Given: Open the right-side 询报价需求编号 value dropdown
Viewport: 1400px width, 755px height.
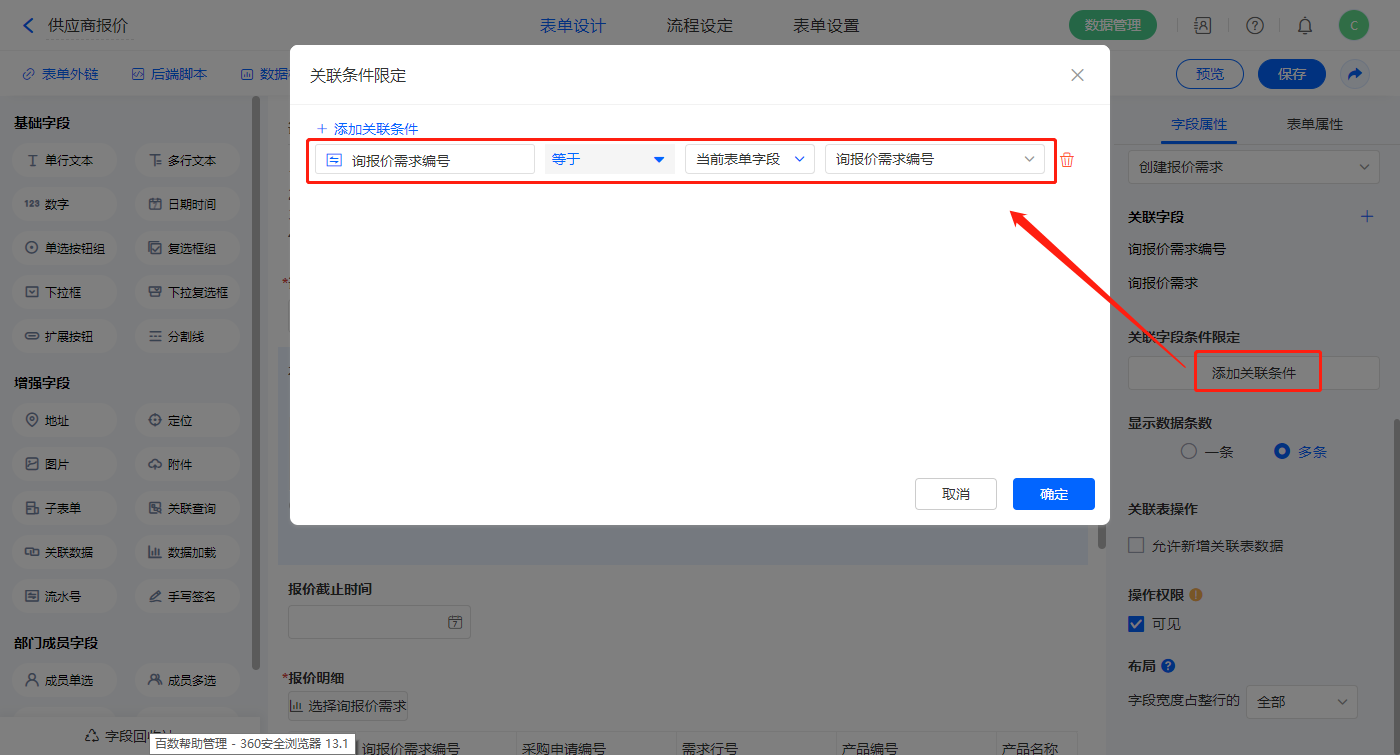Looking at the screenshot, I should click(x=934, y=159).
